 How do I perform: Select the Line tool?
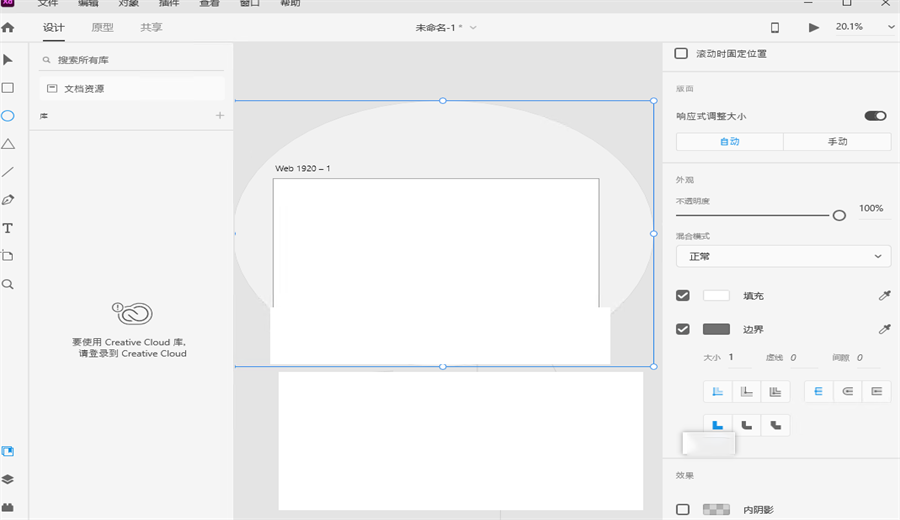click(x=8, y=172)
